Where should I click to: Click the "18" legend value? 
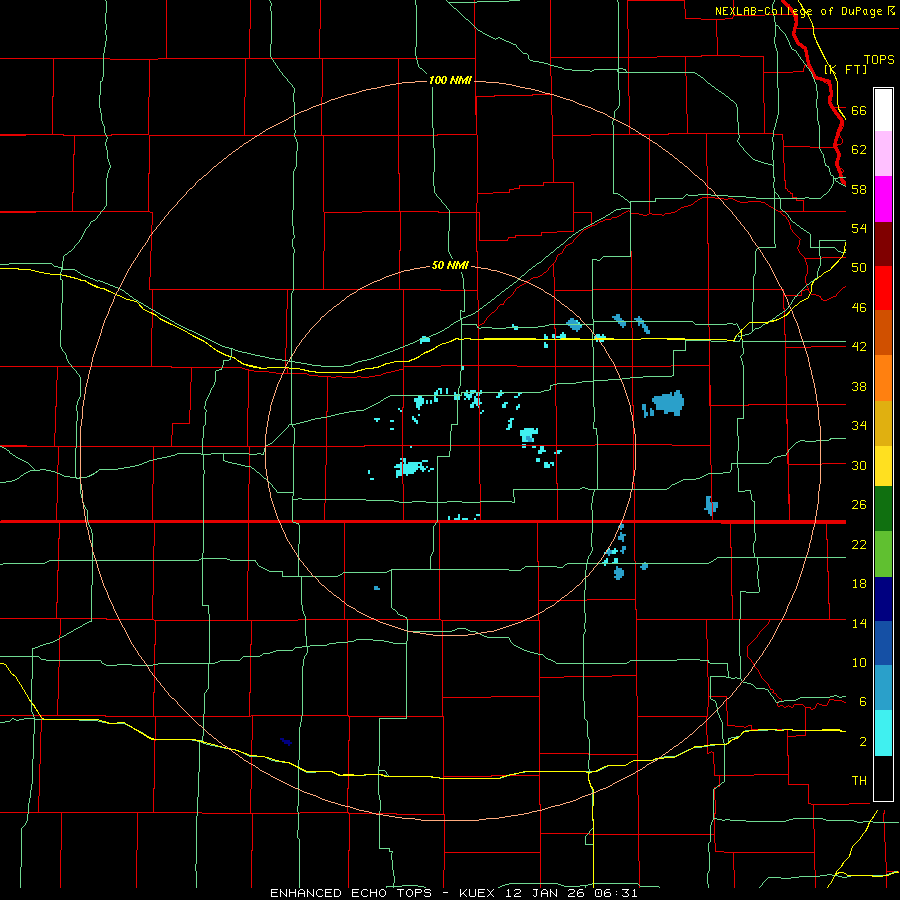tap(859, 584)
